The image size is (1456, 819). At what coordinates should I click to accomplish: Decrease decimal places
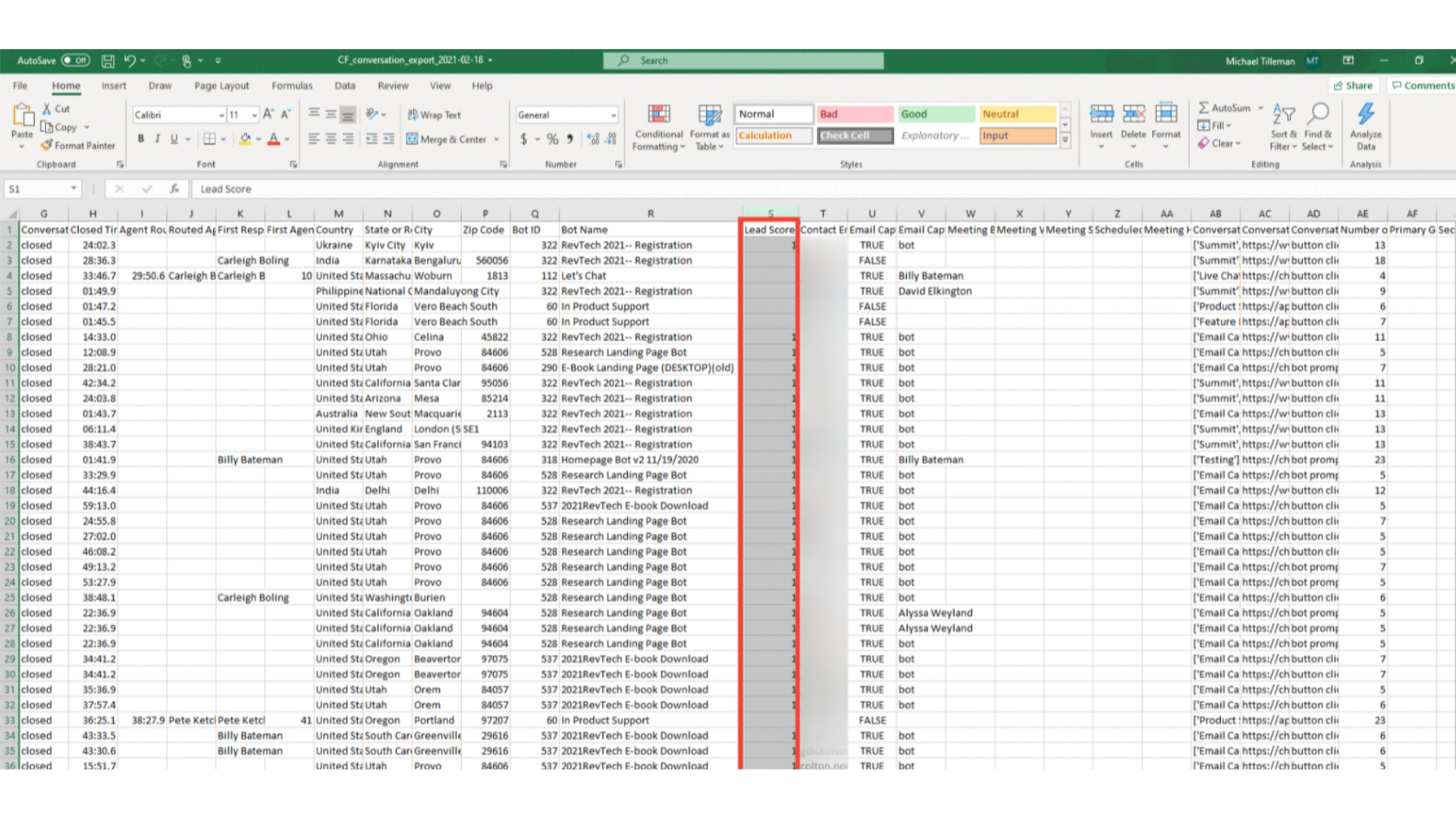click(x=611, y=139)
